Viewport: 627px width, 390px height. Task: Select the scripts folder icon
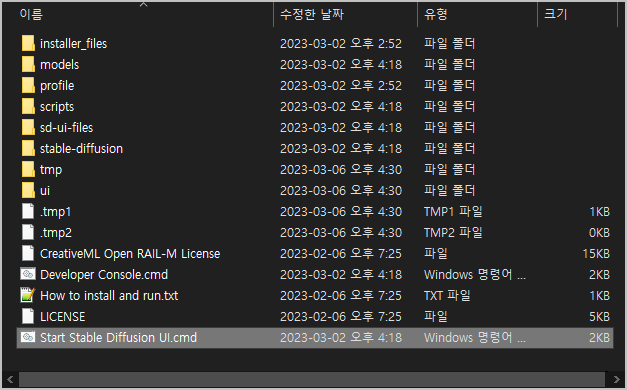(28, 106)
